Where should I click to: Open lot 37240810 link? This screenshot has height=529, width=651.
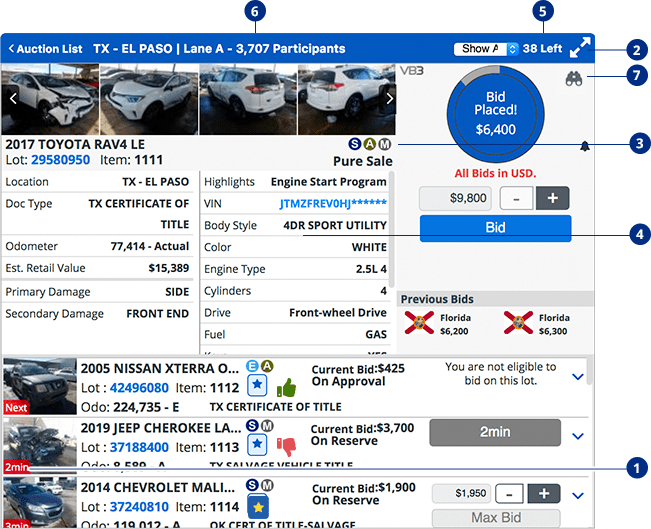tap(139, 507)
